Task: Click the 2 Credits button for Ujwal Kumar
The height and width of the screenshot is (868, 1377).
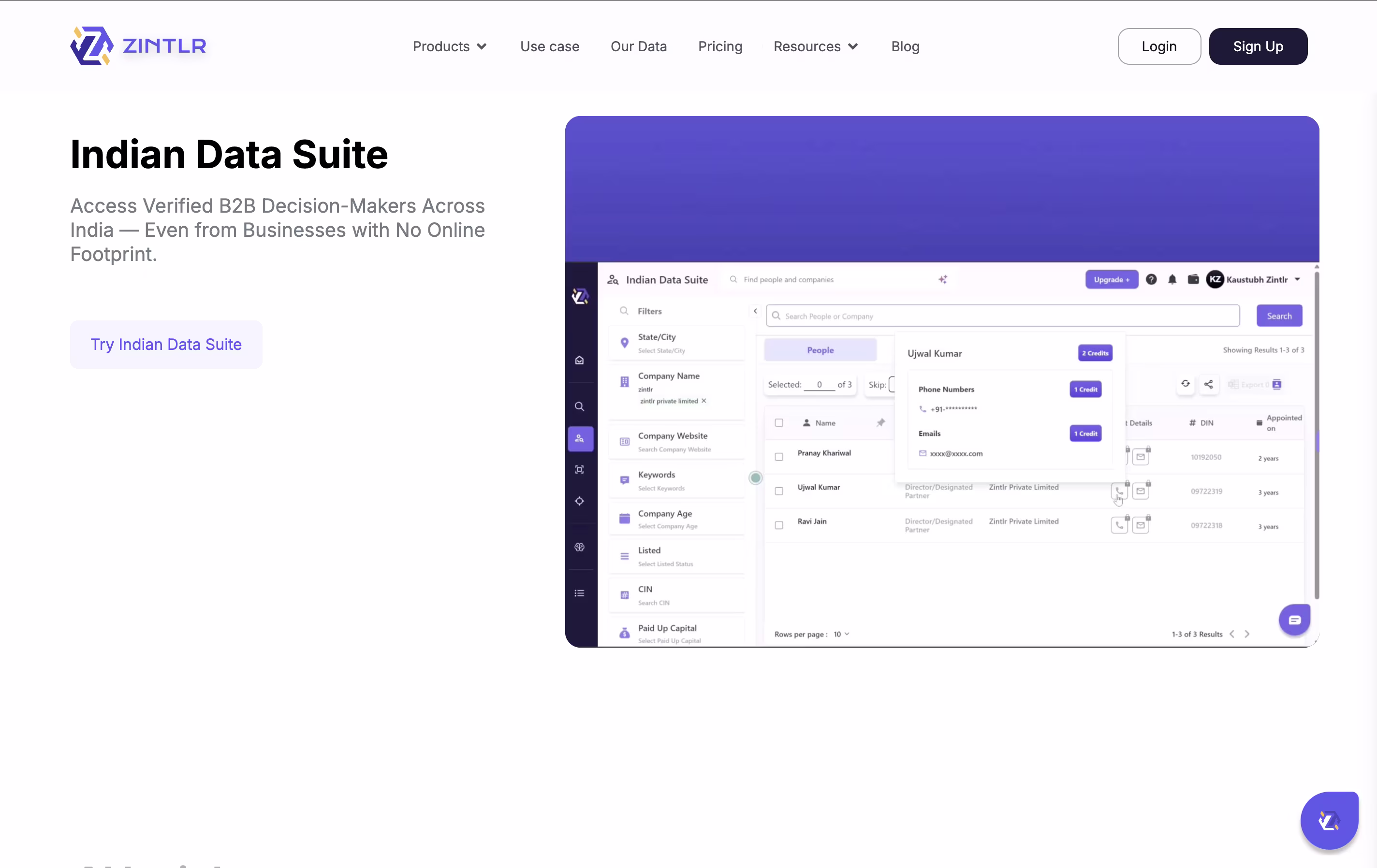Action: pyautogui.click(x=1095, y=353)
